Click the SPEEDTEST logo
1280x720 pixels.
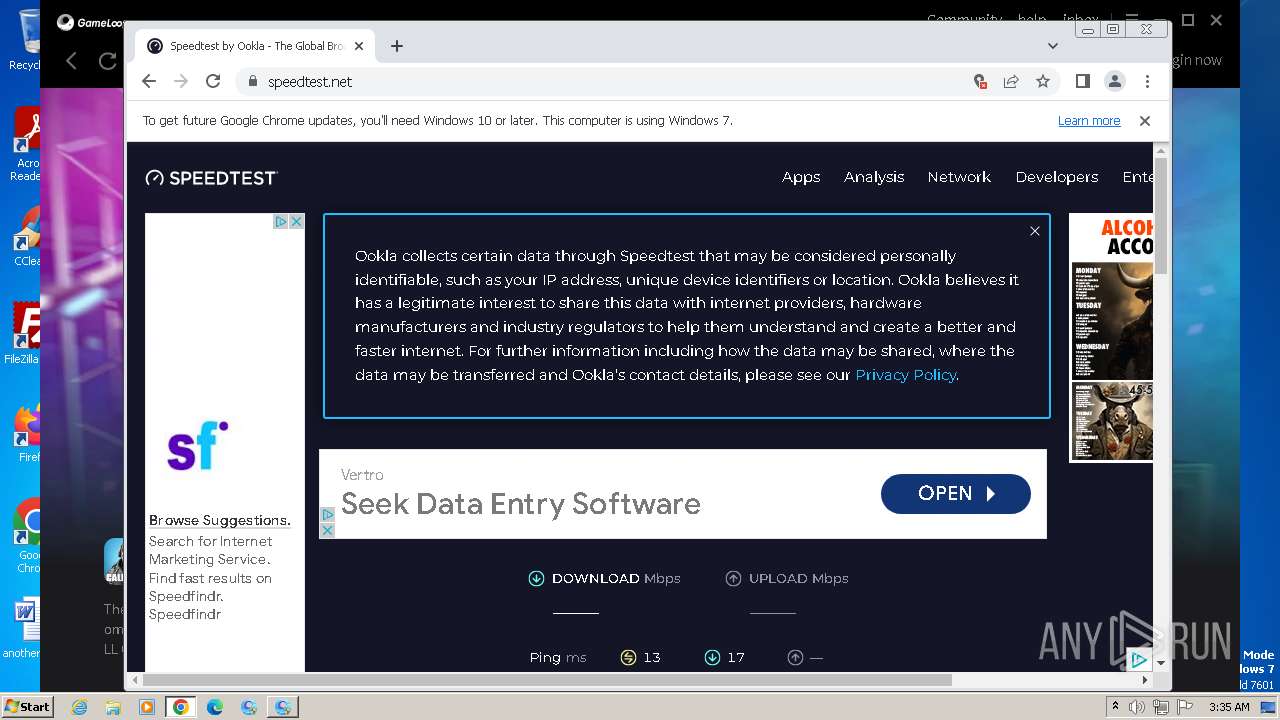(x=211, y=177)
